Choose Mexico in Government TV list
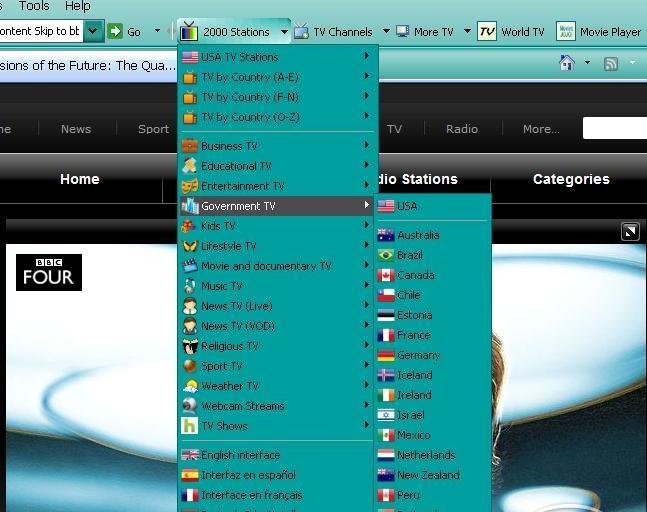647x512 pixels. (x=433, y=435)
